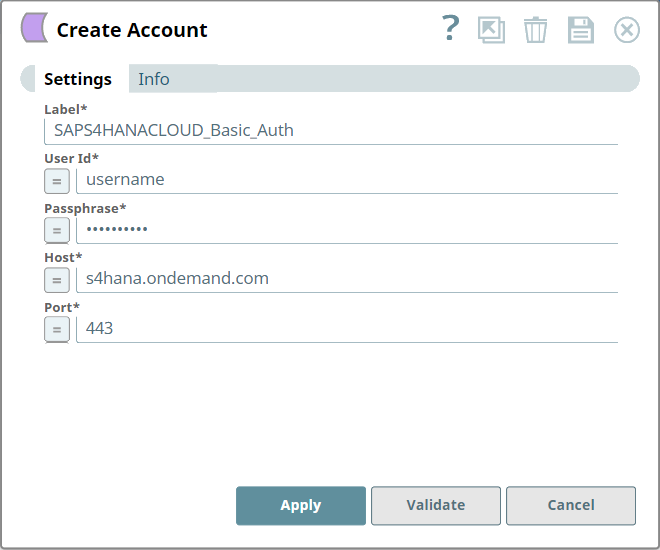Click the Port* caption
The width and height of the screenshot is (660, 550).
(x=62, y=308)
